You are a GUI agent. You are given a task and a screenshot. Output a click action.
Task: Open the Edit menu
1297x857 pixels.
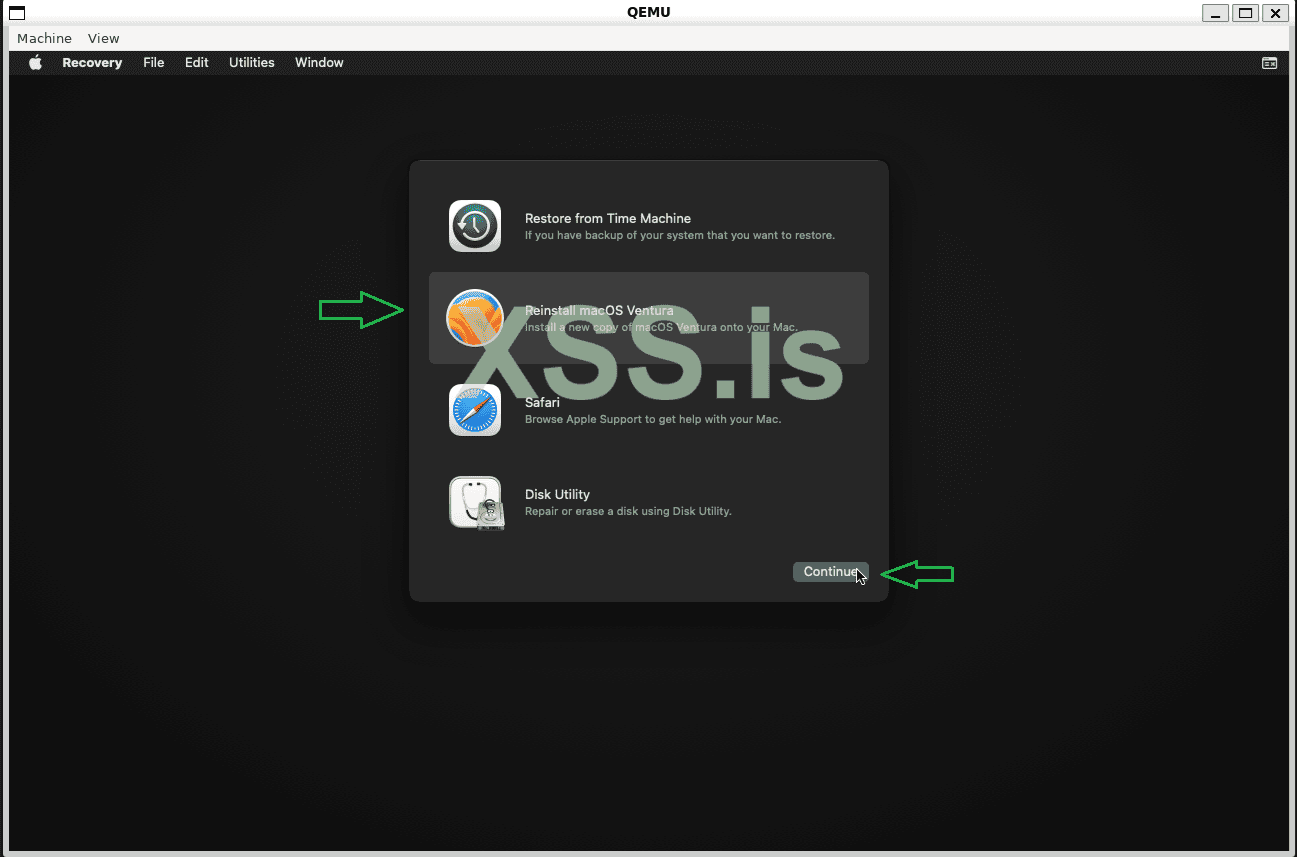pyautogui.click(x=197, y=62)
